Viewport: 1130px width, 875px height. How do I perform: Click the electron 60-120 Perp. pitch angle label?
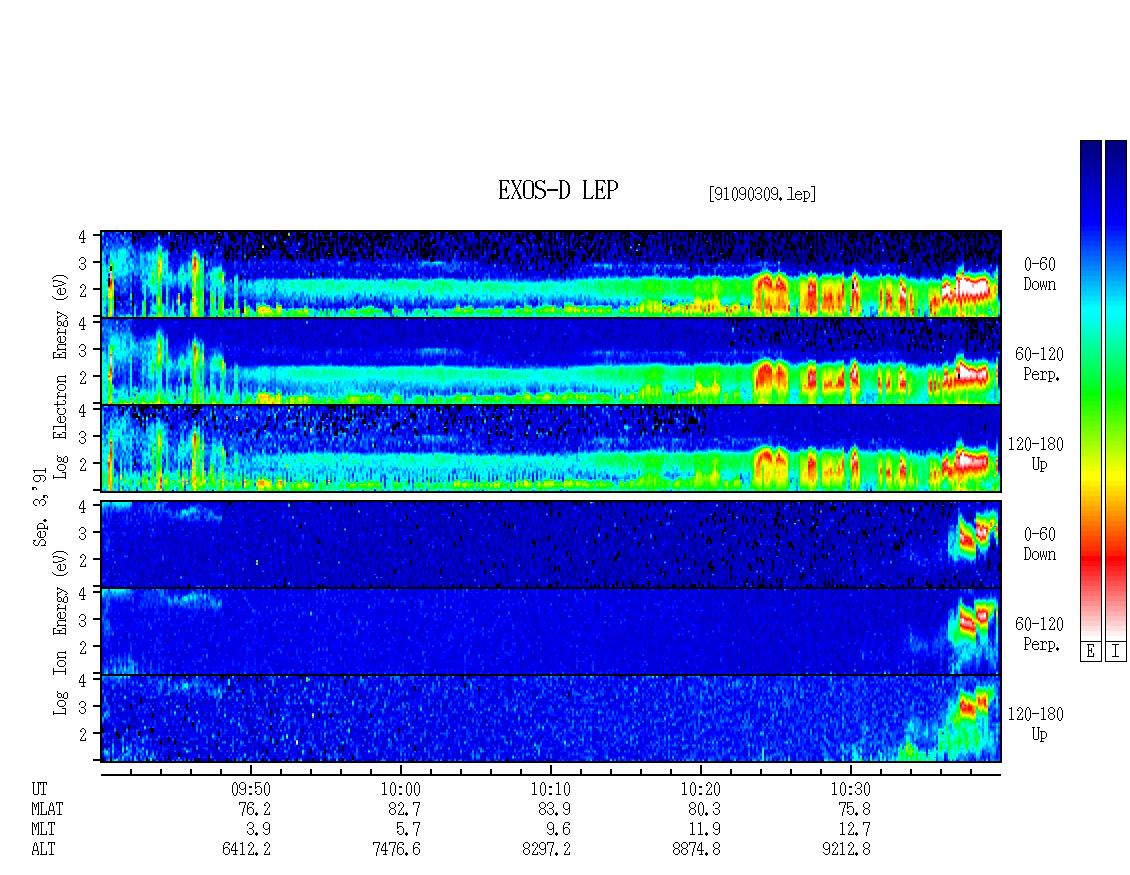click(x=1039, y=364)
